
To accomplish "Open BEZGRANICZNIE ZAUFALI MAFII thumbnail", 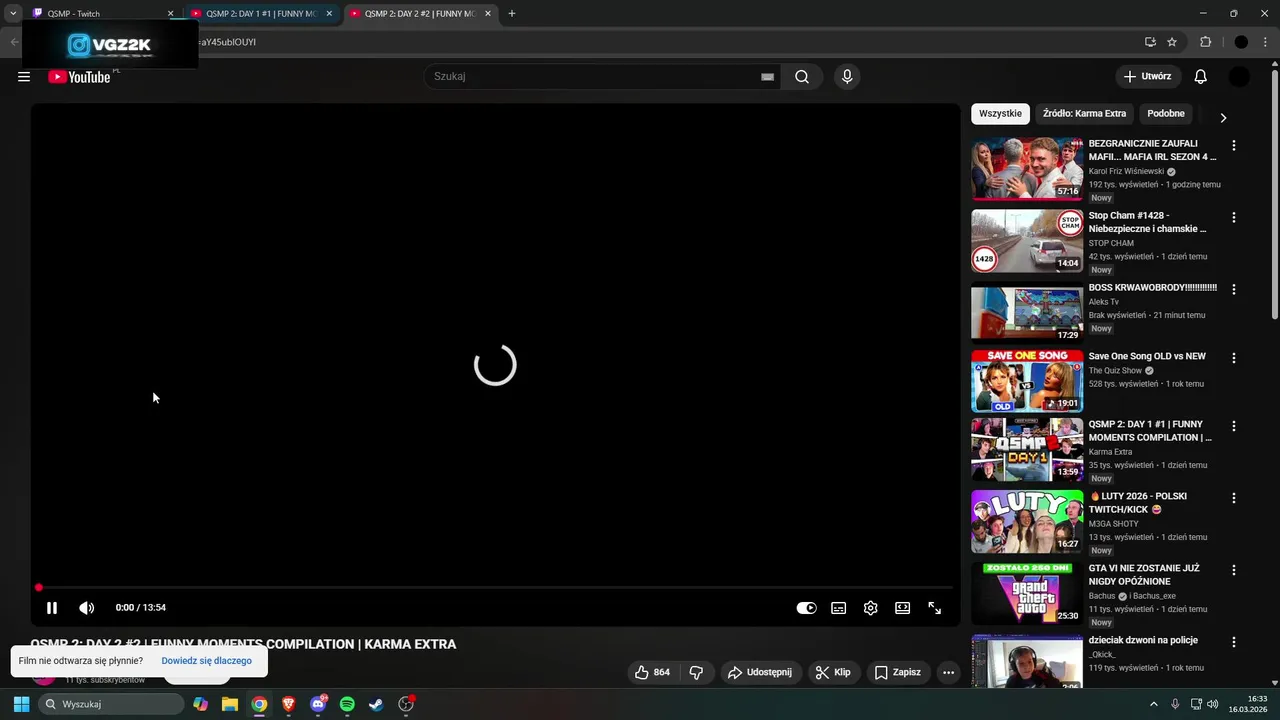I will click(x=1027, y=169).
